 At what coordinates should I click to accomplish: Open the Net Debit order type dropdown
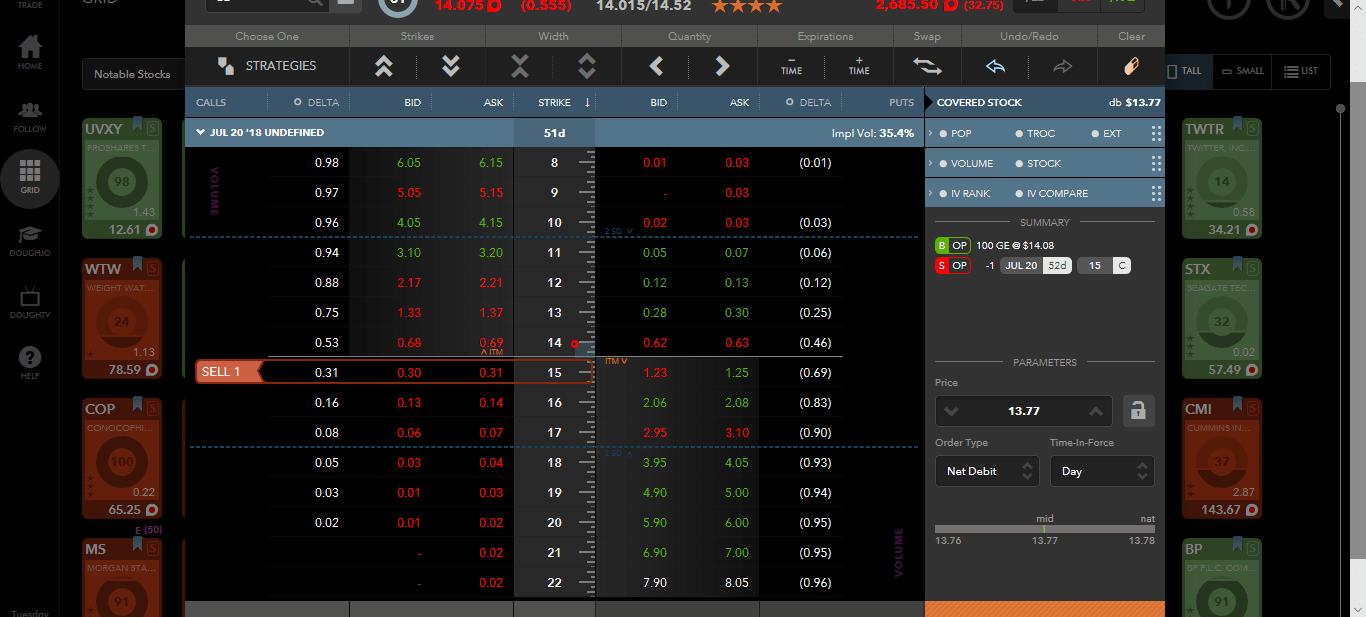987,470
